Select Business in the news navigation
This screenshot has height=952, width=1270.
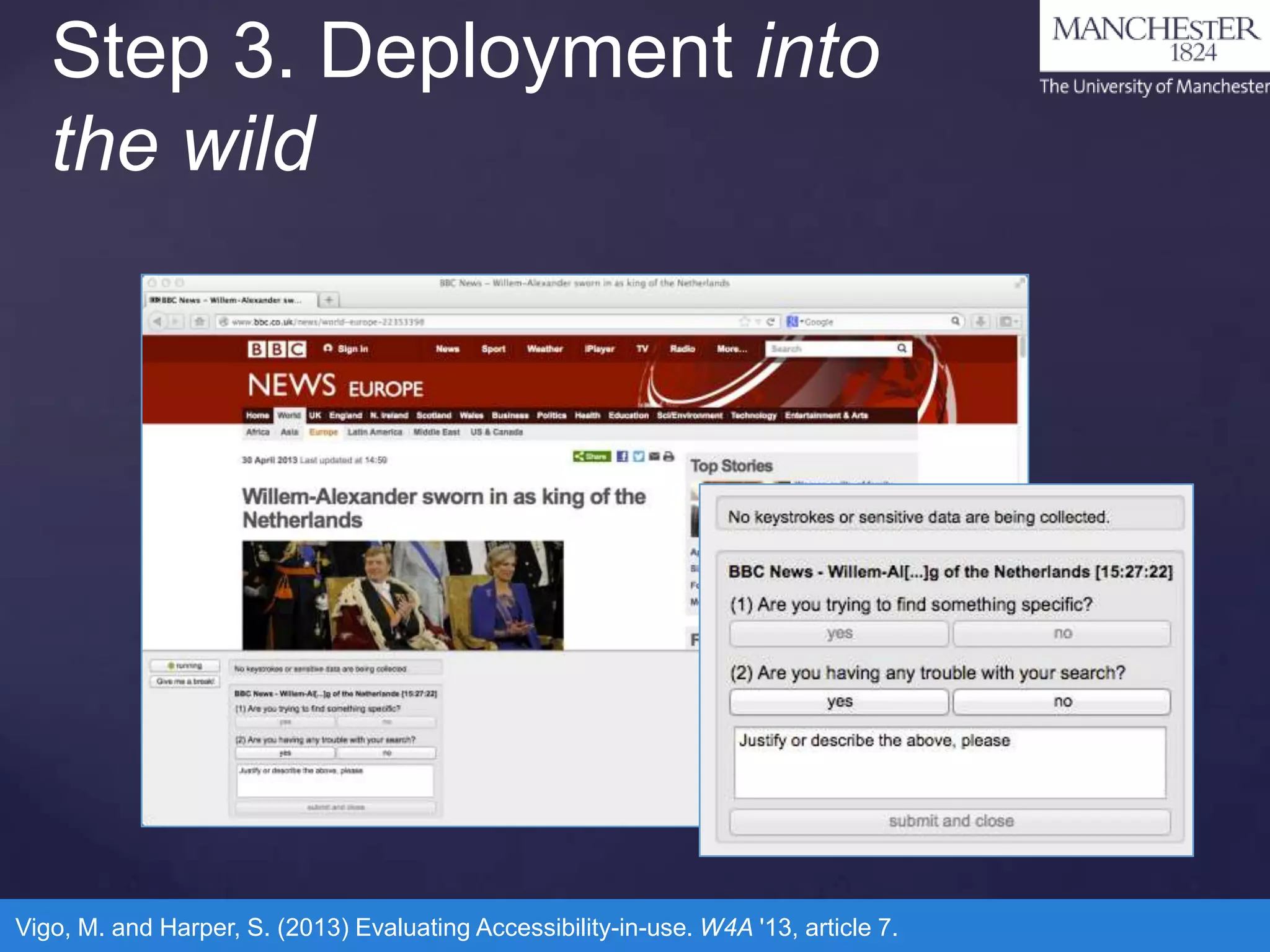[510, 415]
